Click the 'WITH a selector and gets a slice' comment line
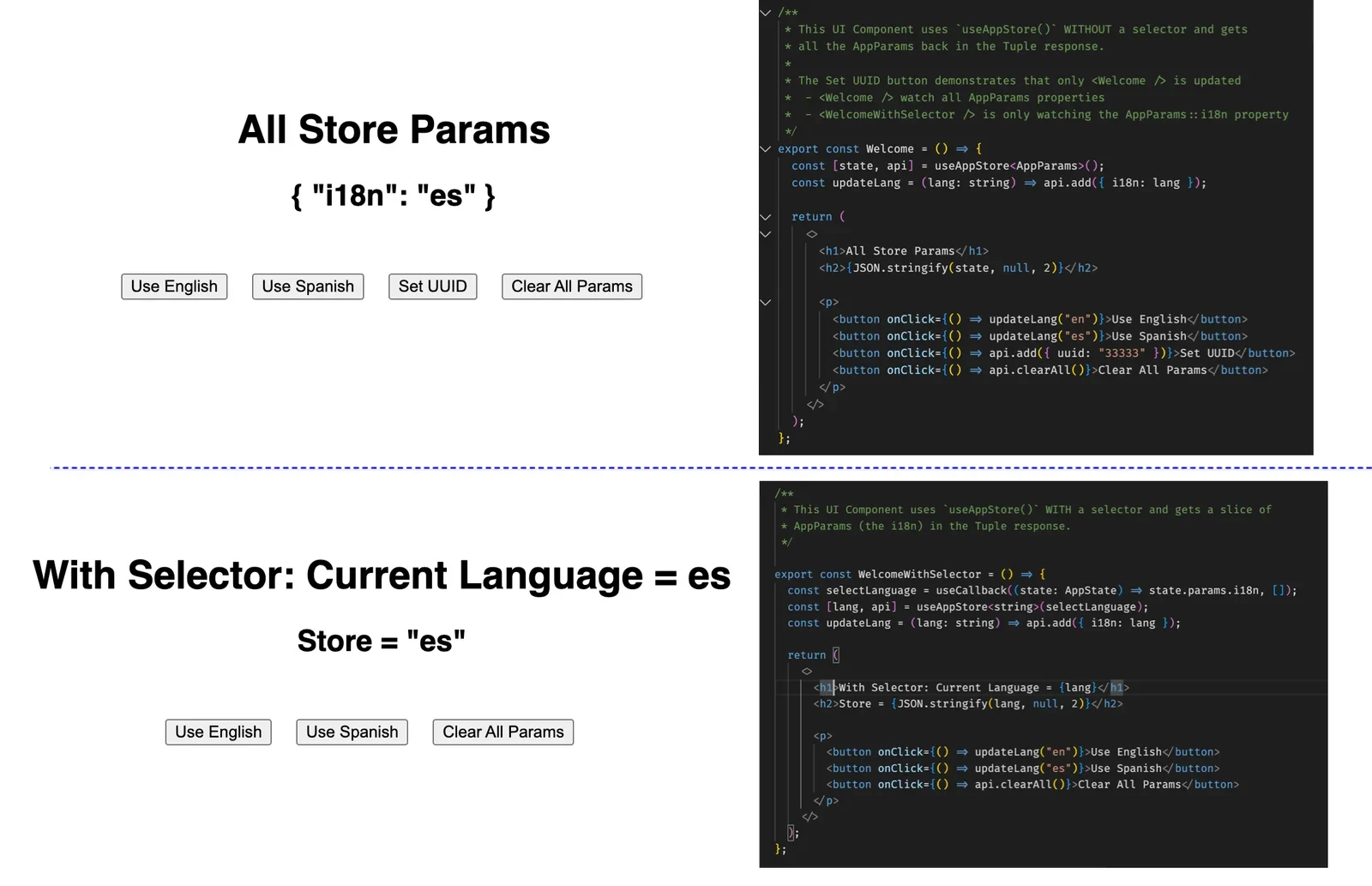 coord(1026,509)
